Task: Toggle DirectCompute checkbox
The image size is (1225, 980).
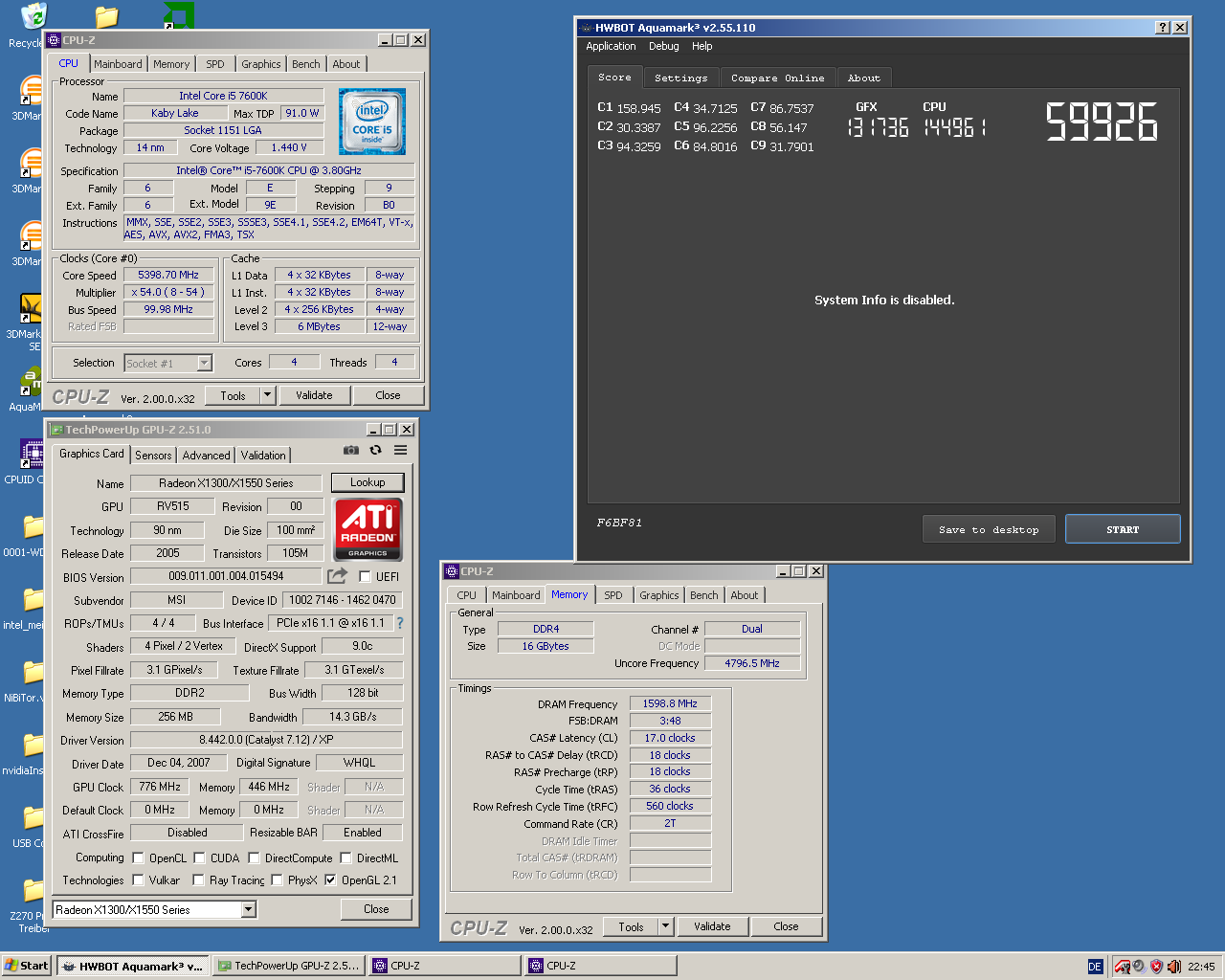Action: point(254,857)
